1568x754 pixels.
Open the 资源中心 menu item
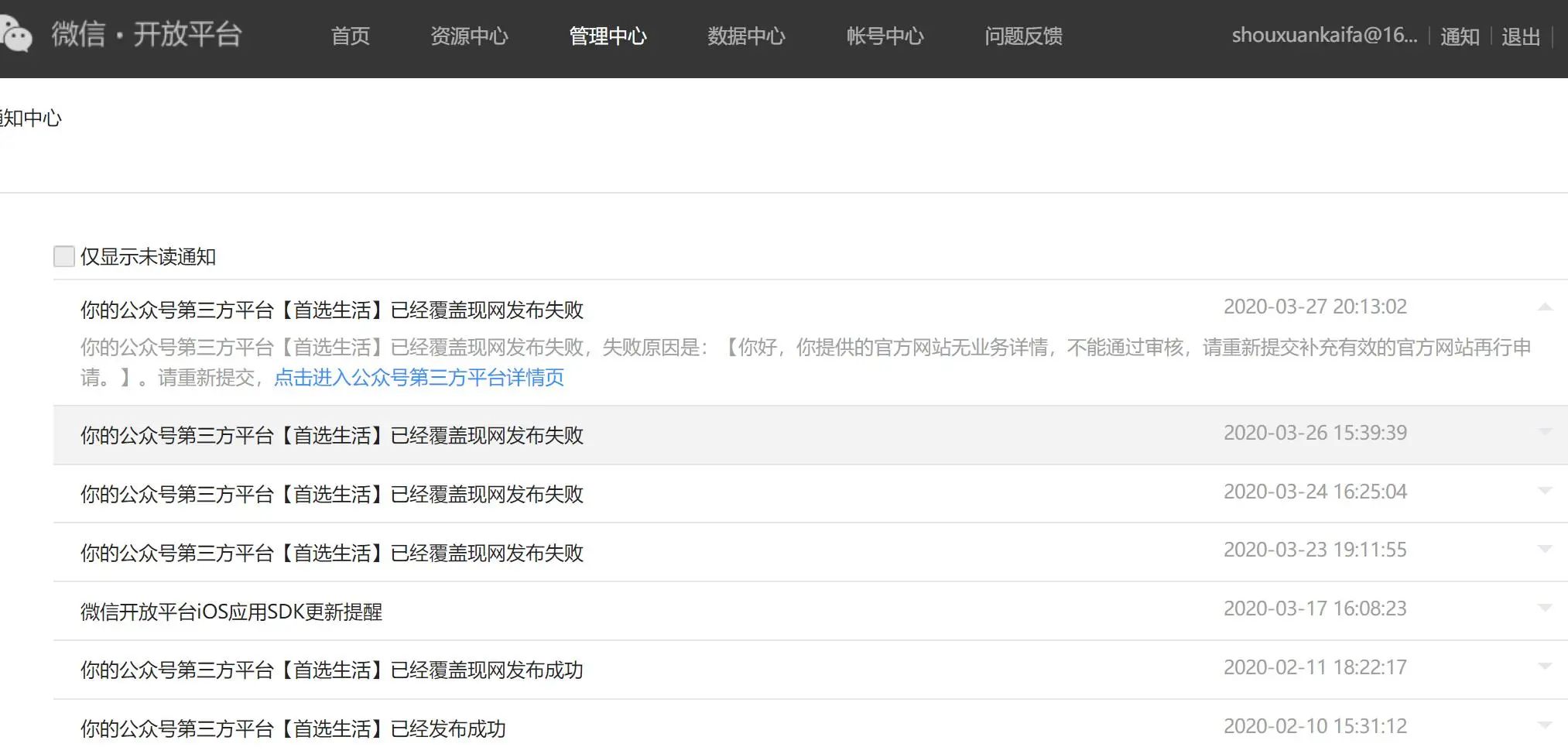click(469, 36)
